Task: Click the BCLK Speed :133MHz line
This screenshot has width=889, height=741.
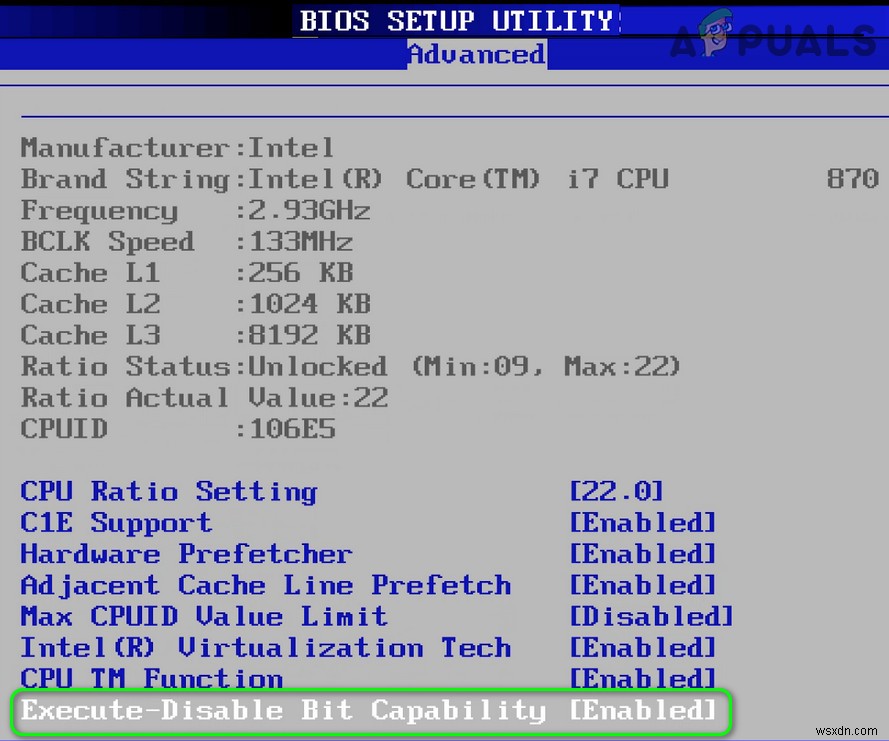Action: click(187, 242)
